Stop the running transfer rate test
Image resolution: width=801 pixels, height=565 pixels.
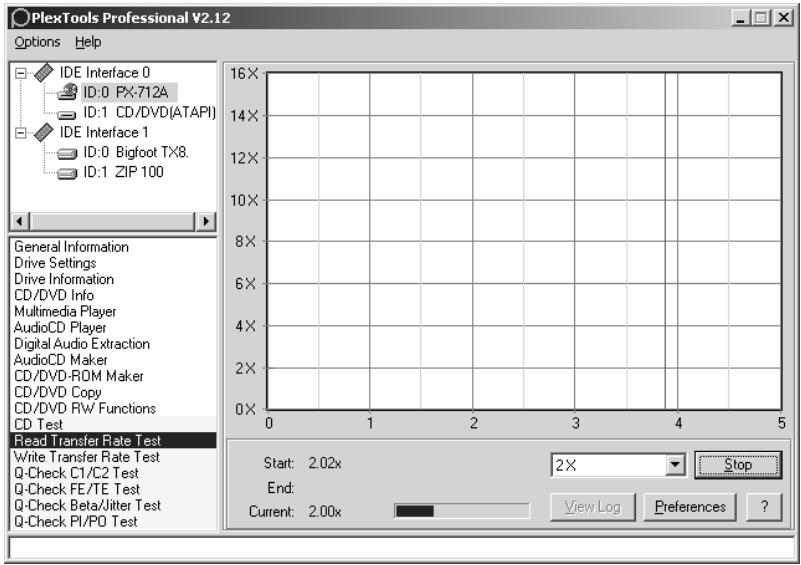(x=738, y=465)
